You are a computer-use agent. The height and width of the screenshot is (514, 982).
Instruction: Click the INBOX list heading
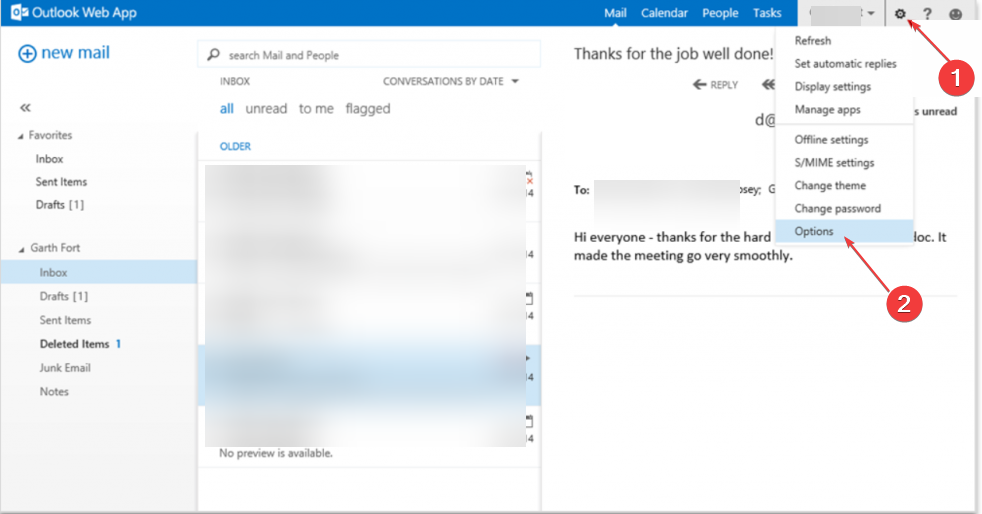pyautogui.click(x=235, y=81)
